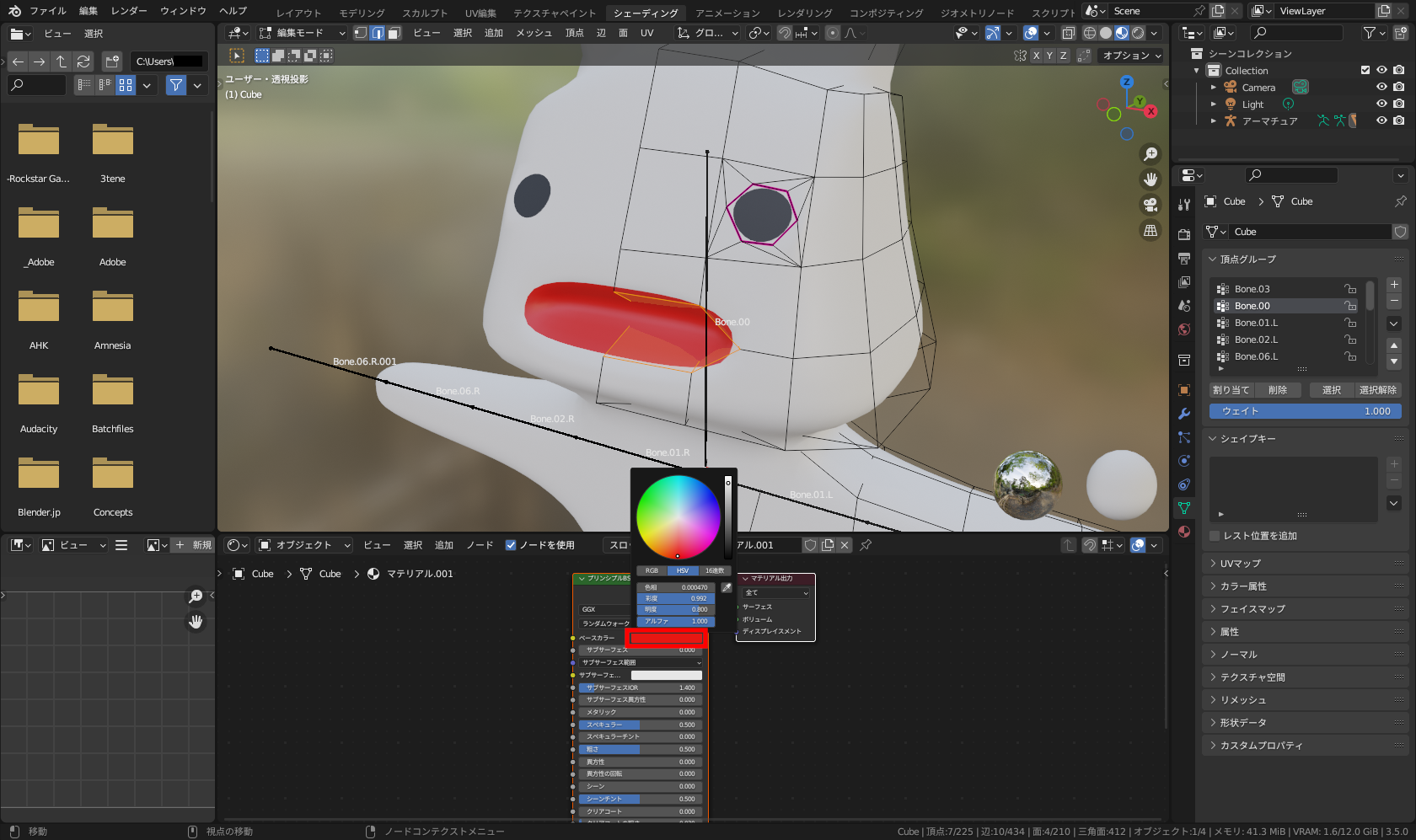Adjust the 彩度 slider in color picker
This screenshot has width=1416, height=840.
pos(676,598)
